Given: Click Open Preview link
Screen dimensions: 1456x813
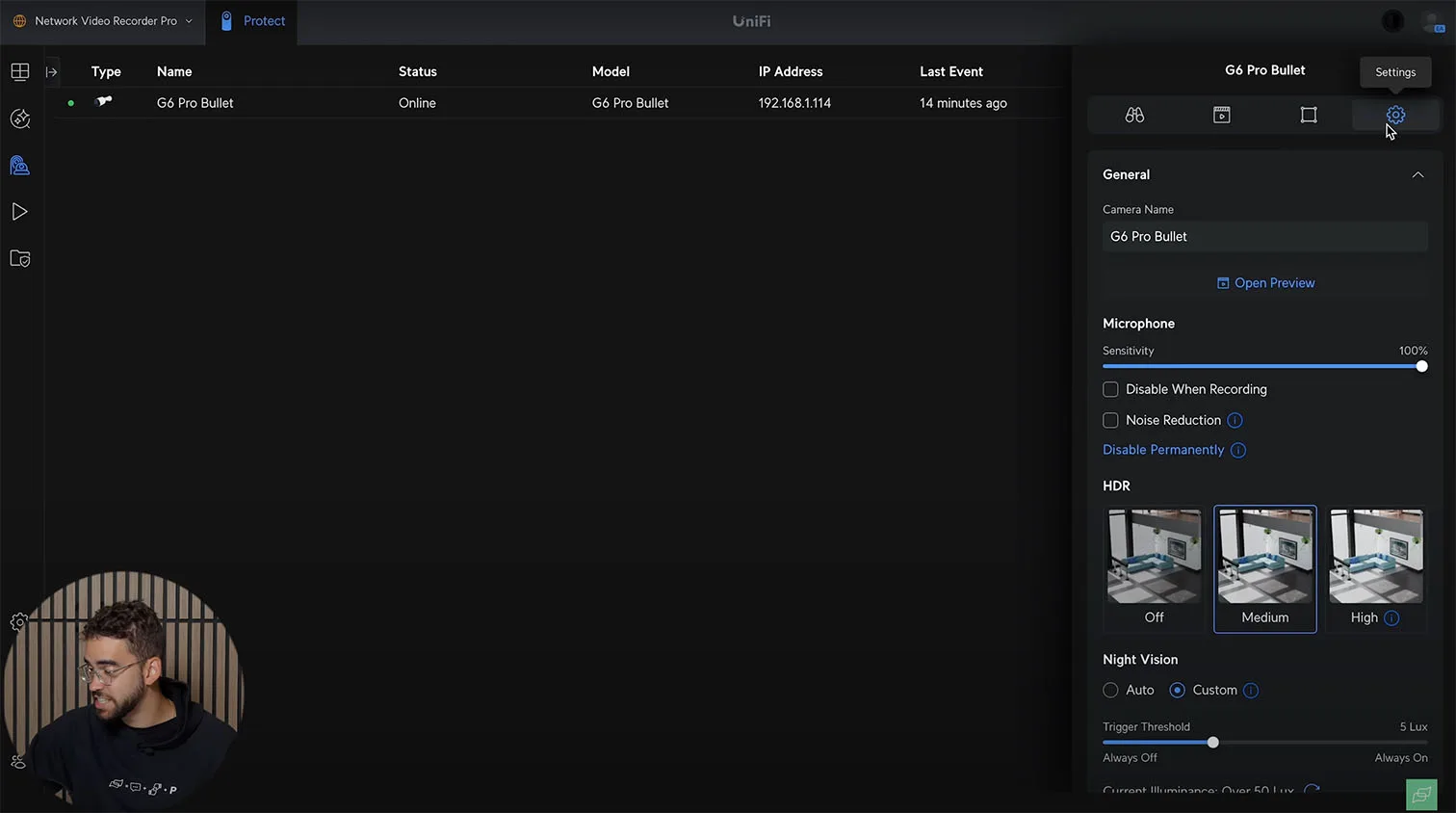Looking at the screenshot, I should point(1265,283).
